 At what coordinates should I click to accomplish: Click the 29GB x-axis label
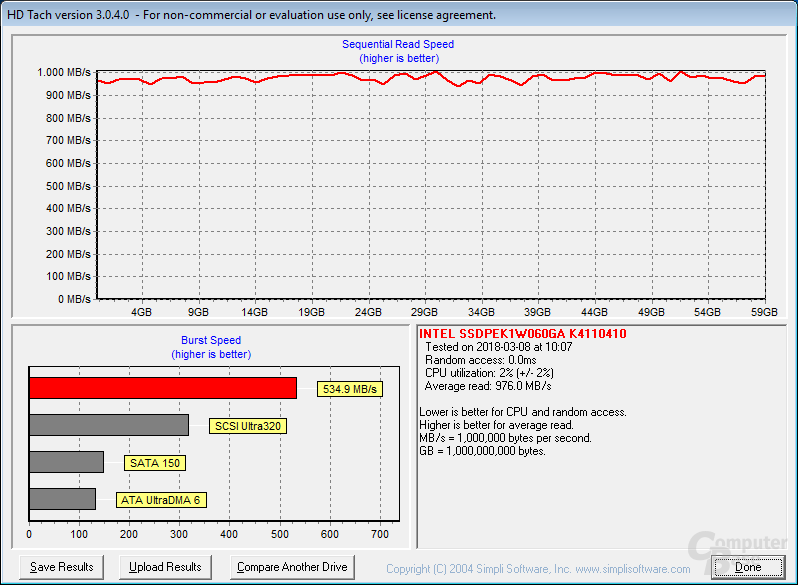pos(424,312)
